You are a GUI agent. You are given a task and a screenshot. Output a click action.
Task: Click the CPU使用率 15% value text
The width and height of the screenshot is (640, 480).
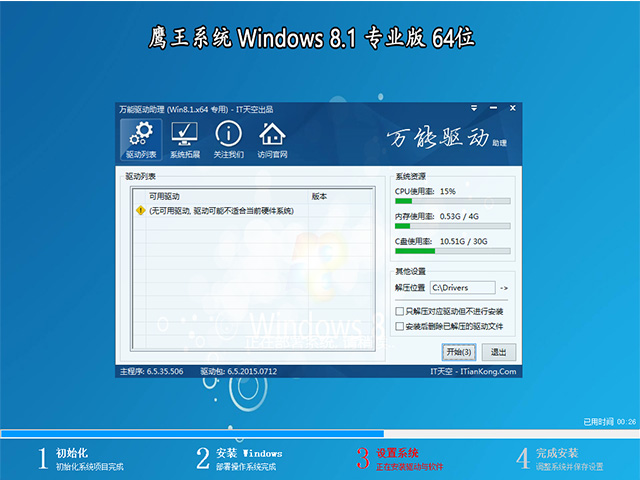pyautogui.click(x=447, y=191)
